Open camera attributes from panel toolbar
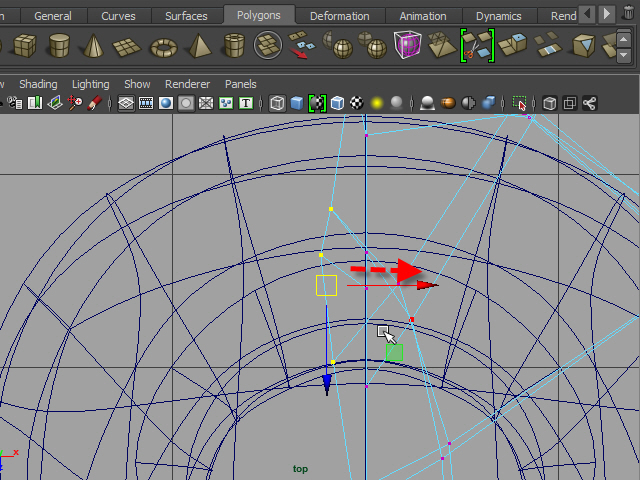 coord(16,103)
